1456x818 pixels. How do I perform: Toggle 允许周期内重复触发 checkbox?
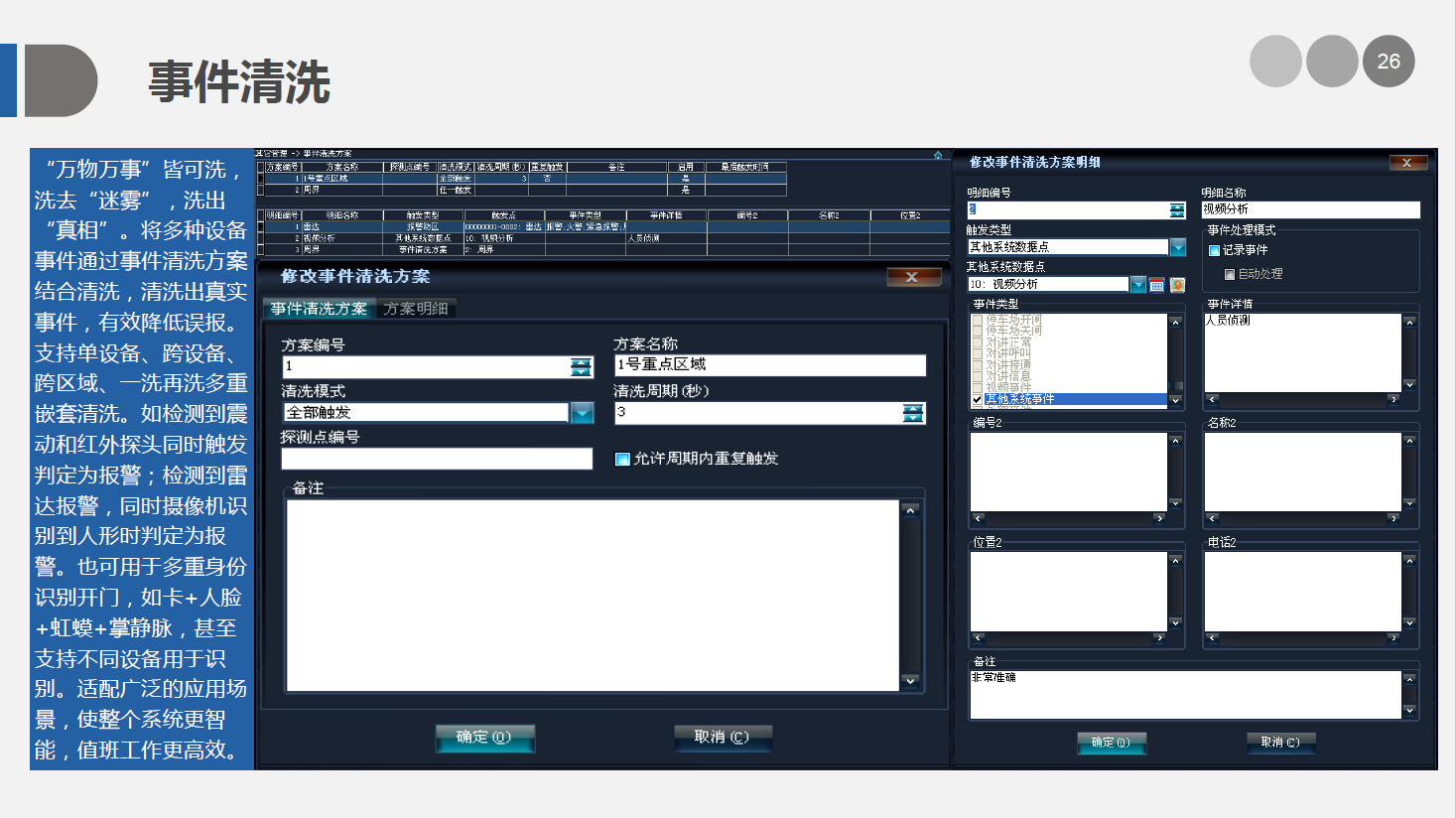point(622,459)
